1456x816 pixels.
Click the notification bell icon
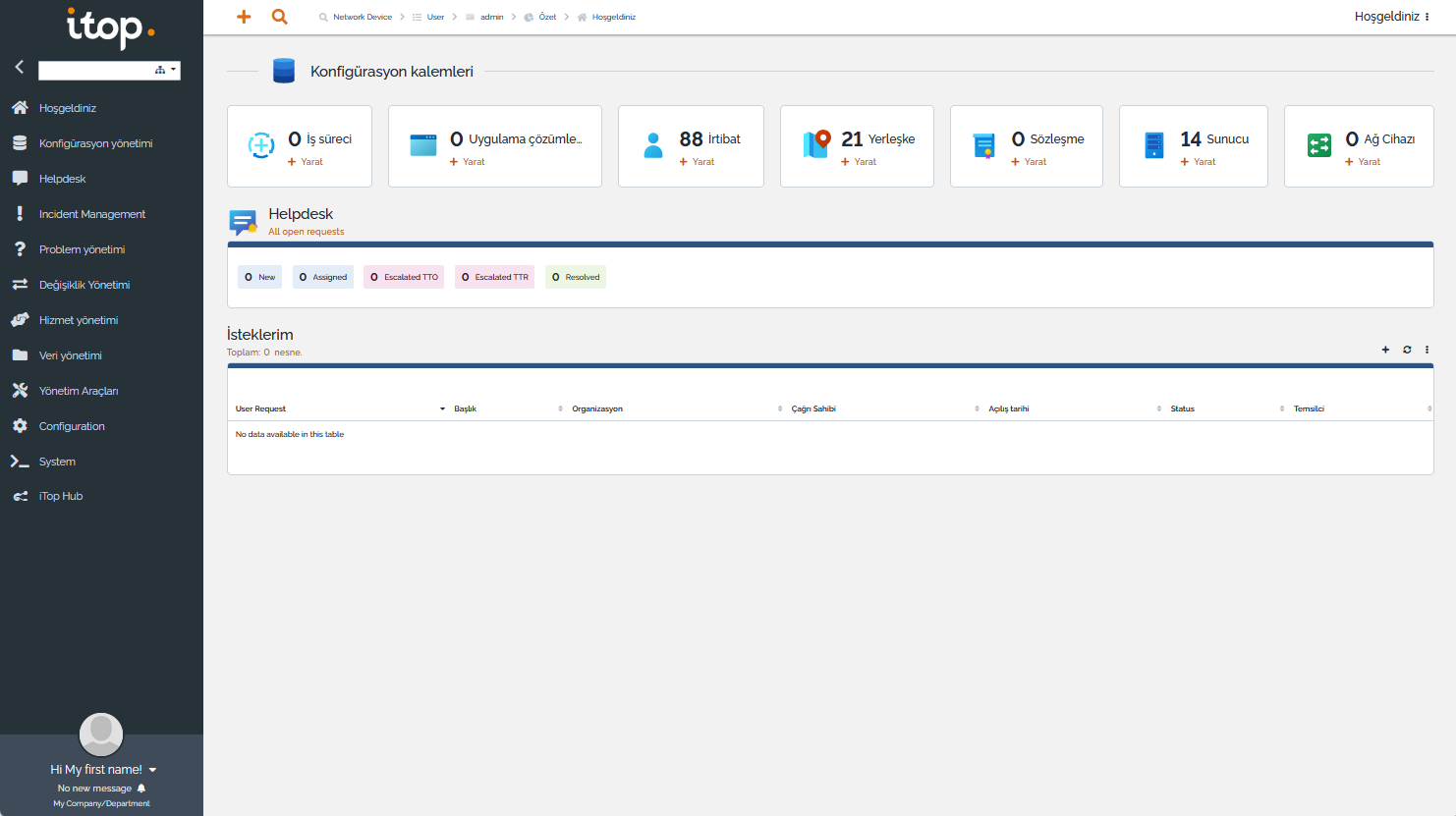click(141, 789)
